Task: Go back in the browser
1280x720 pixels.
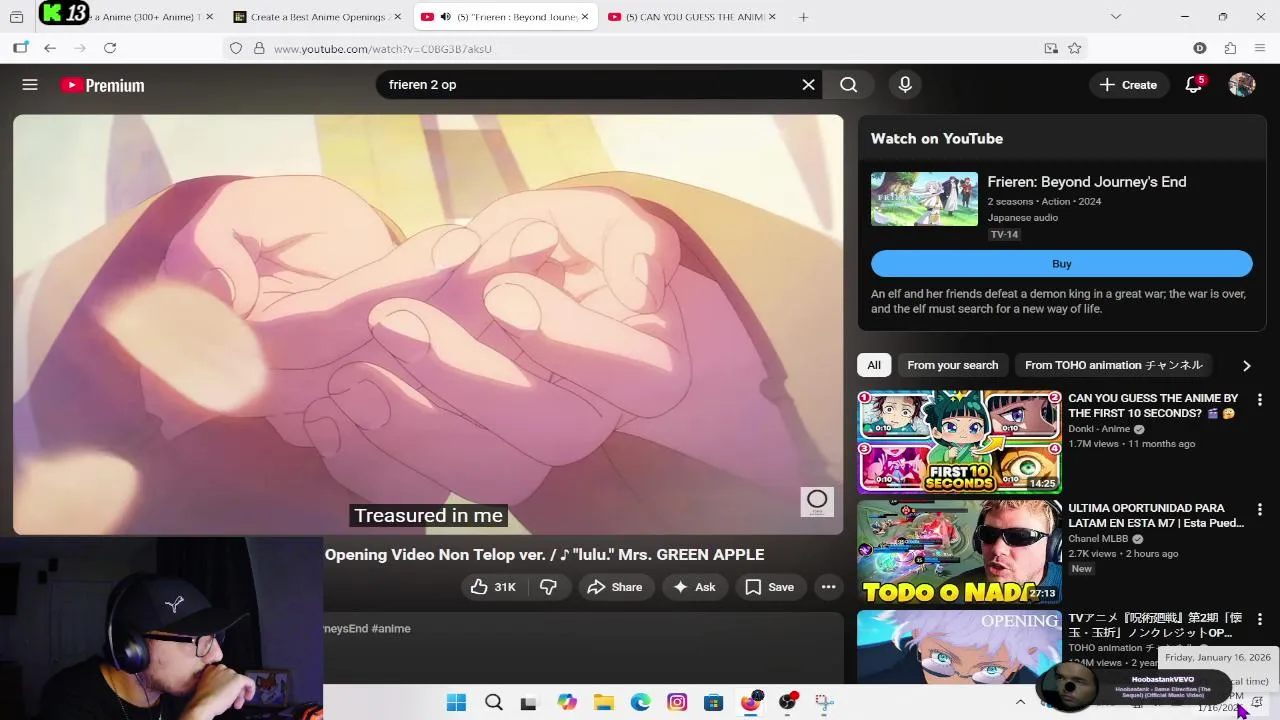Action: (x=50, y=48)
